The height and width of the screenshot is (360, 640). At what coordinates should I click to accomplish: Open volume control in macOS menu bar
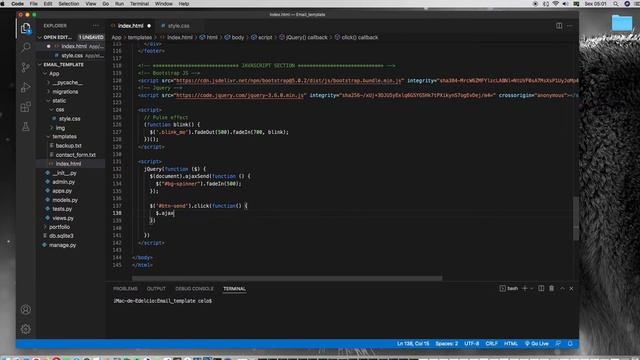pyautogui.click(x=566, y=4)
